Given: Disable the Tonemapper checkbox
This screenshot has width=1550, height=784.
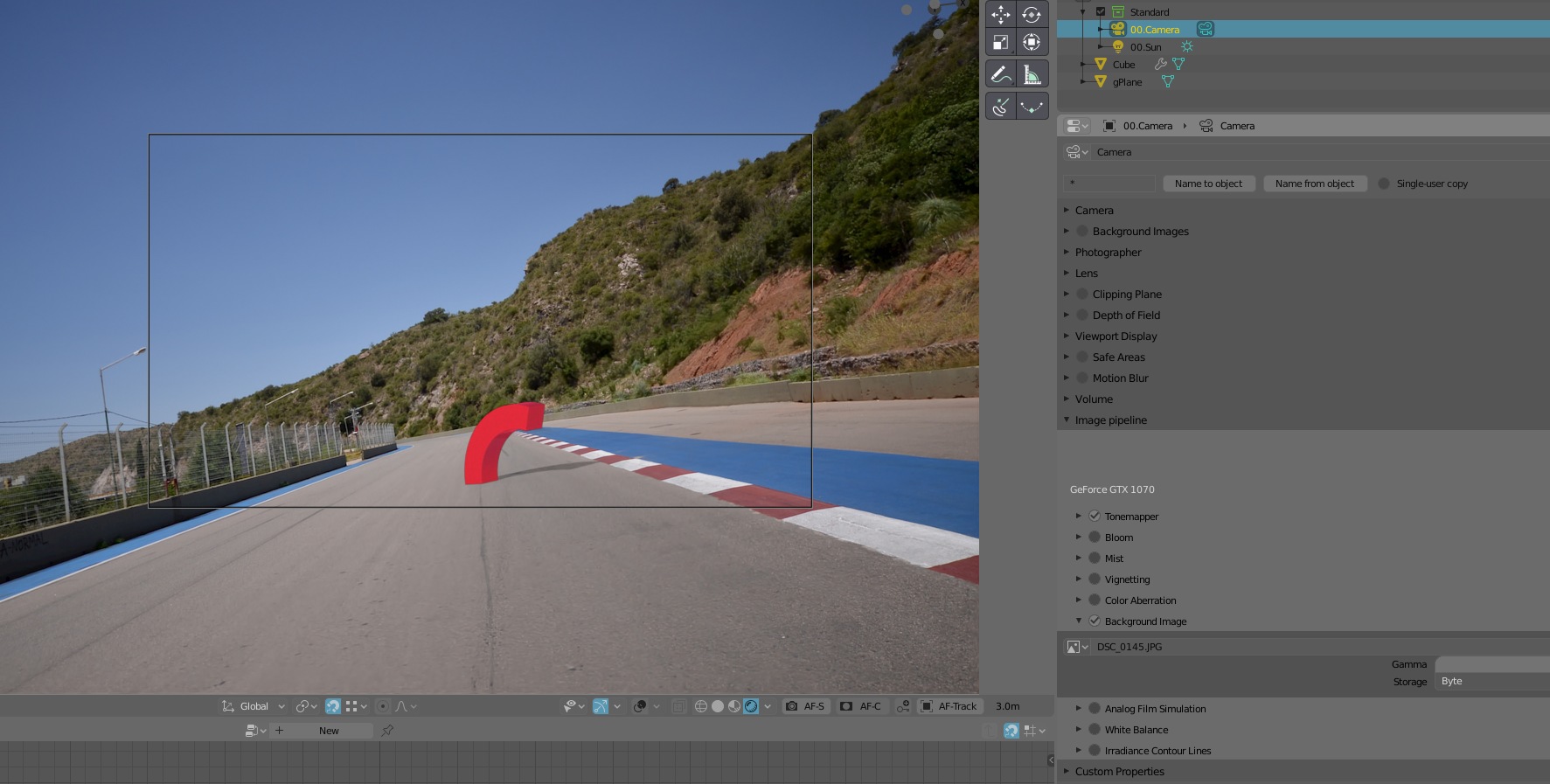Looking at the screenshot, I should tap(1095, 516).
